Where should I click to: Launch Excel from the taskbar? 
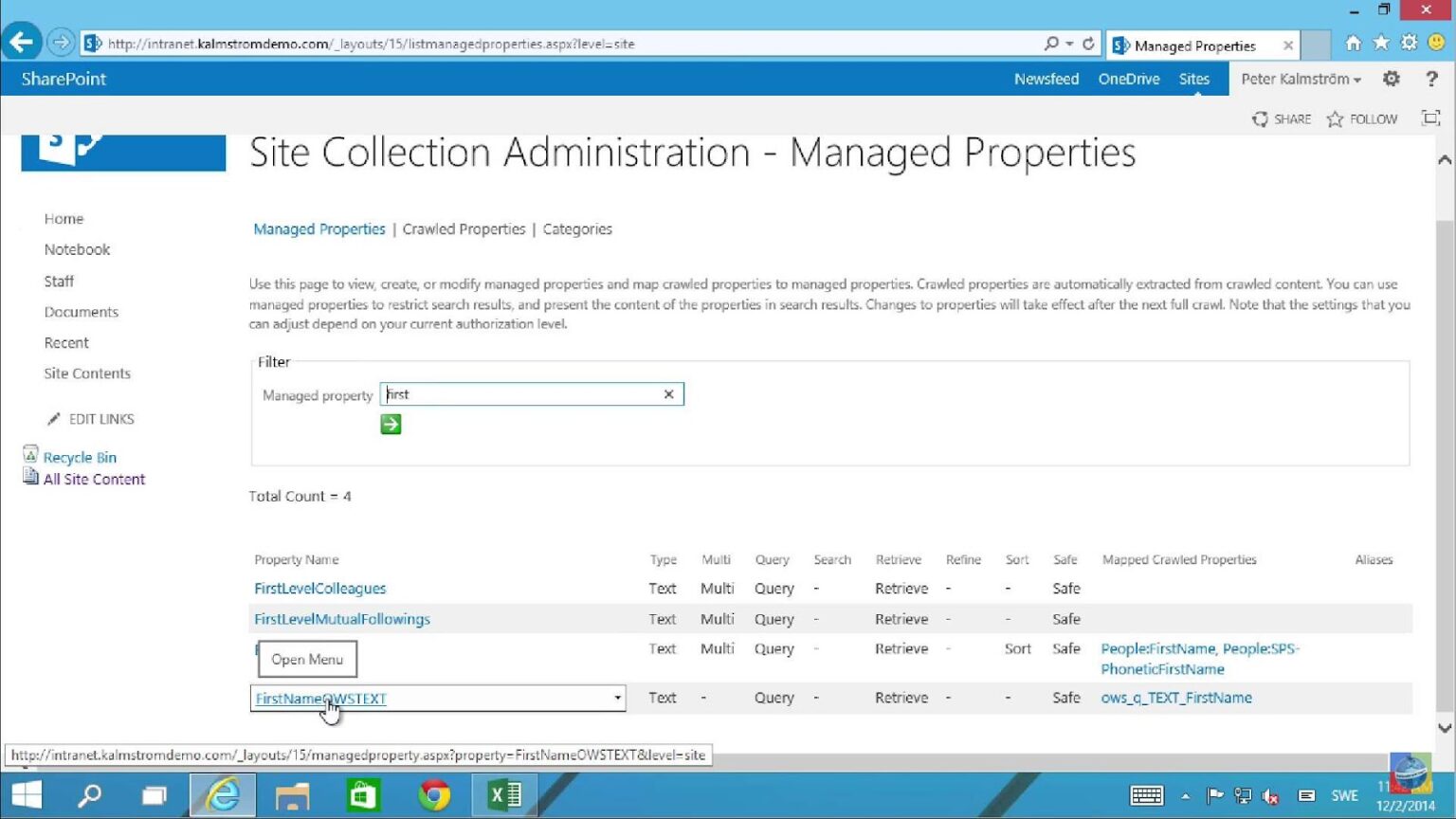click(x=504, y=794)
